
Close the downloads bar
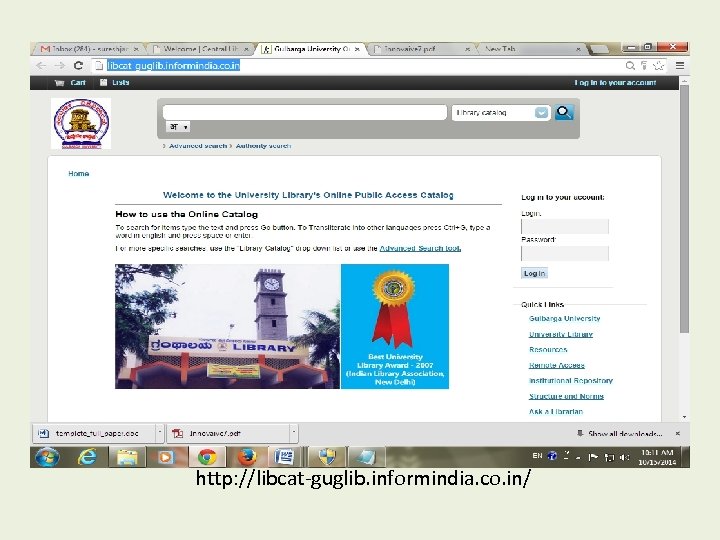(678, 433)
